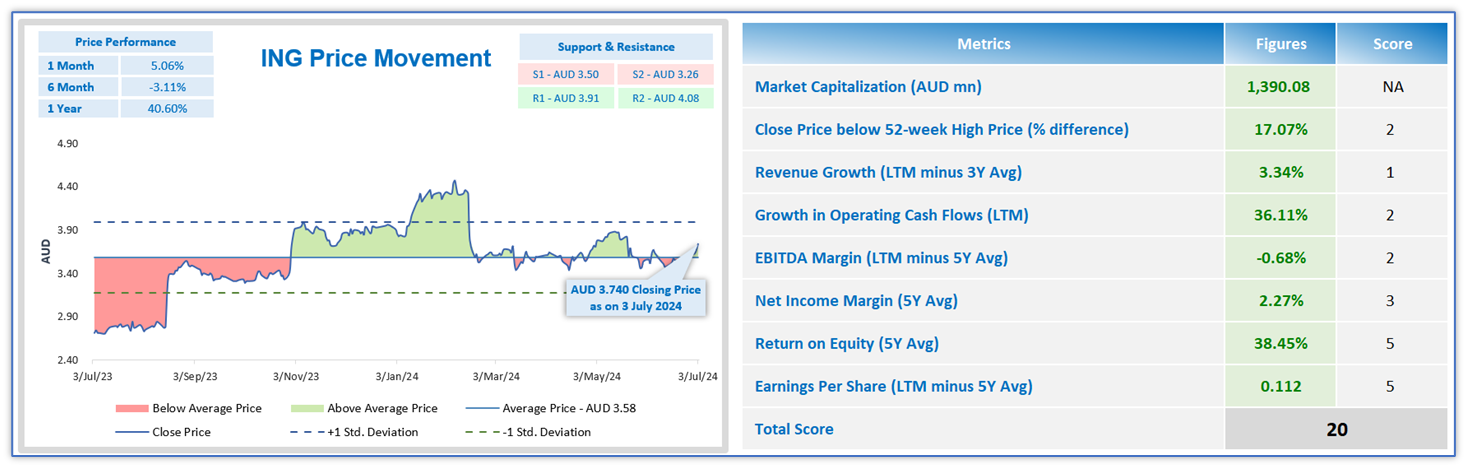Viewport: 1467px width, 468px height.
Task: Click the Total Score label
Action: pos(794,429)
